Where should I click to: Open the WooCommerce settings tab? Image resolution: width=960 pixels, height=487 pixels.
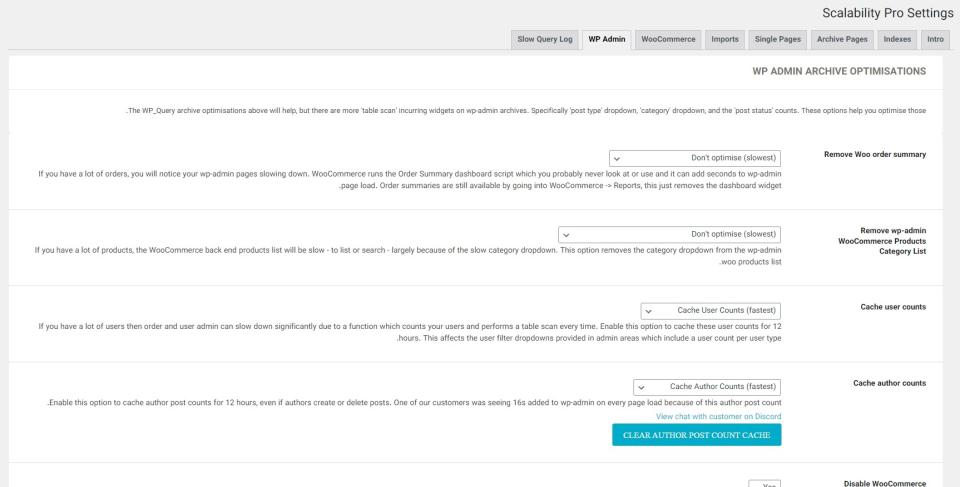pyautogui.click(x=668, y=39)
